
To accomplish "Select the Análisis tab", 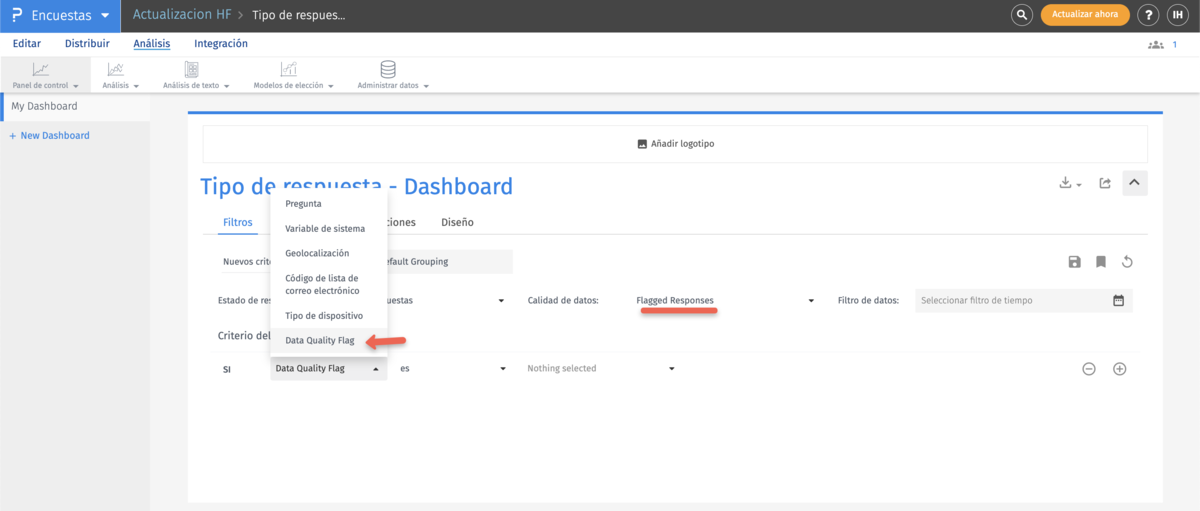I will (152, 44).
